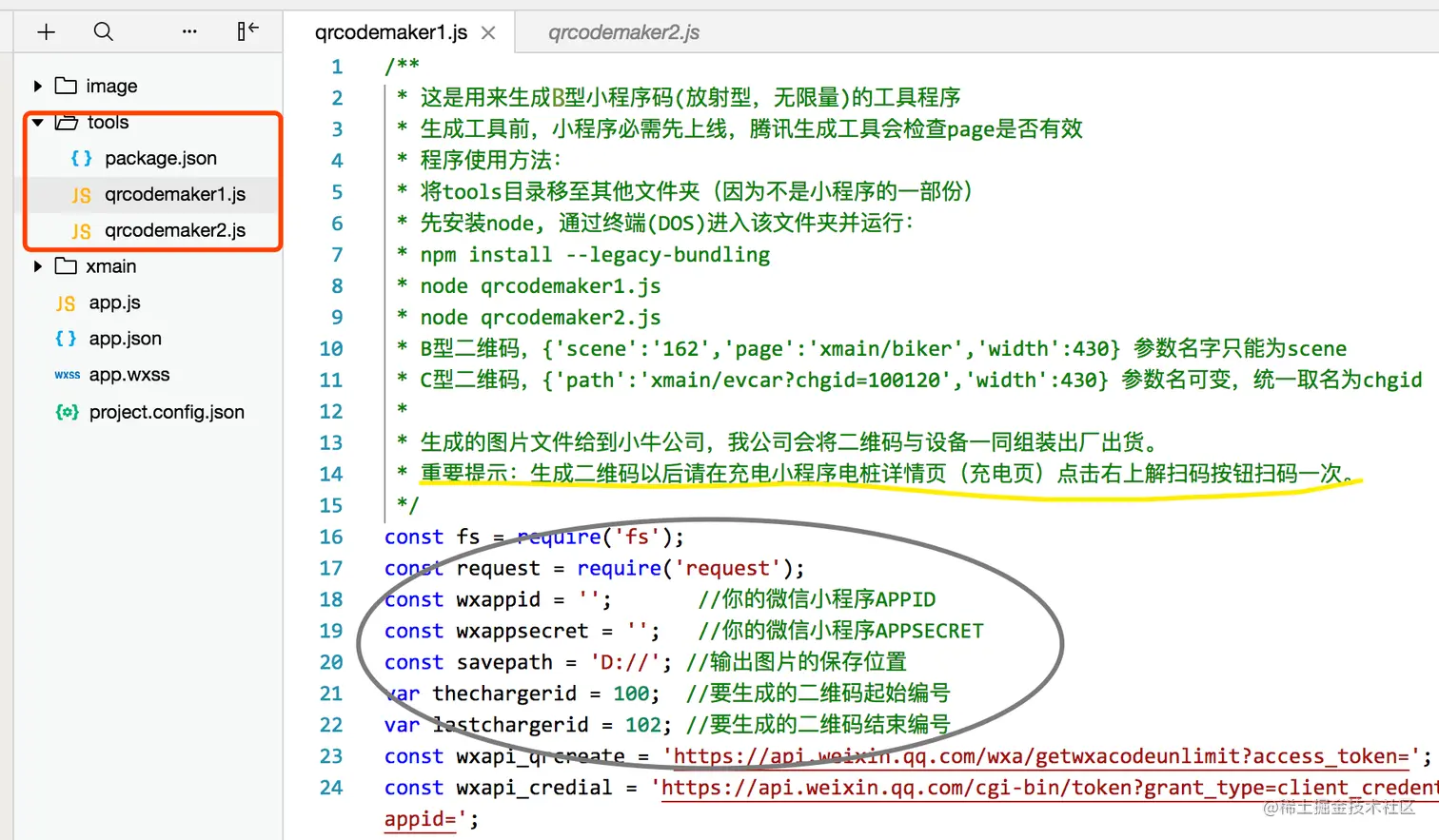Screen dimensions: 1439x840
Task: Open search with the magnifier icon
Action: coord(104,32)
